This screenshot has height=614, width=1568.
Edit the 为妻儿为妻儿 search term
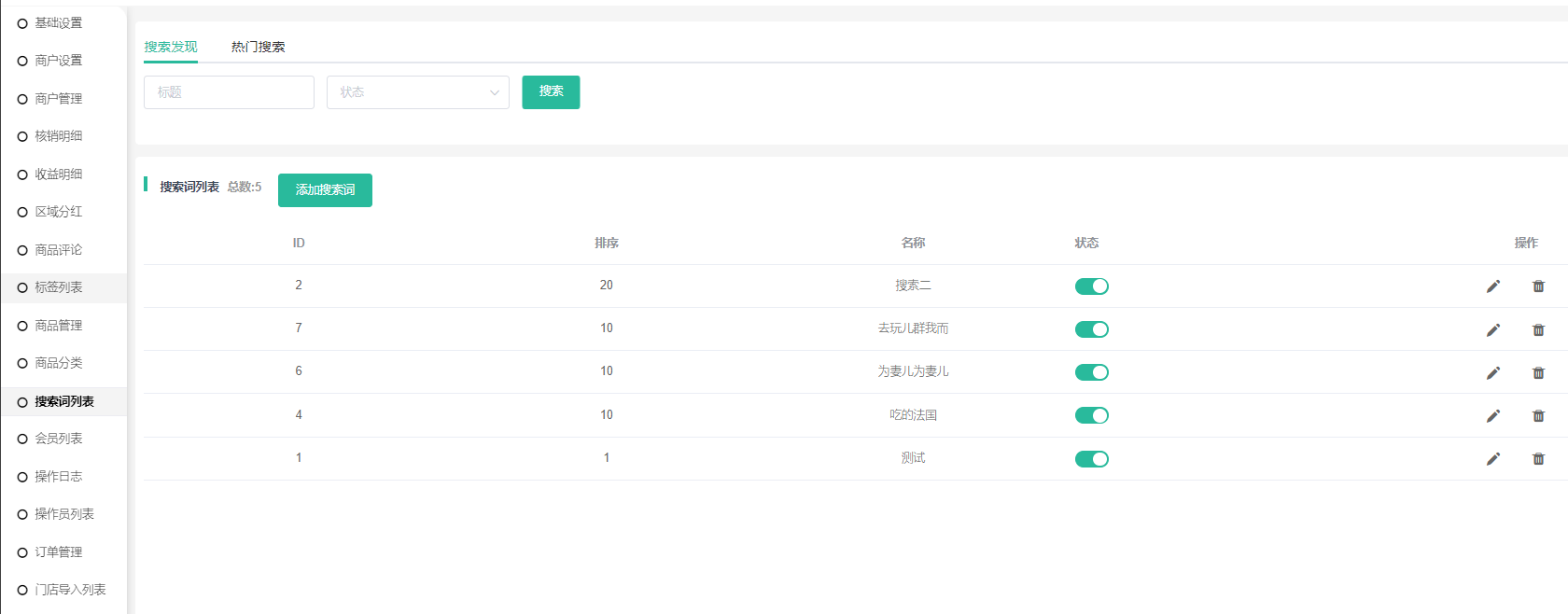point(1493,372)
